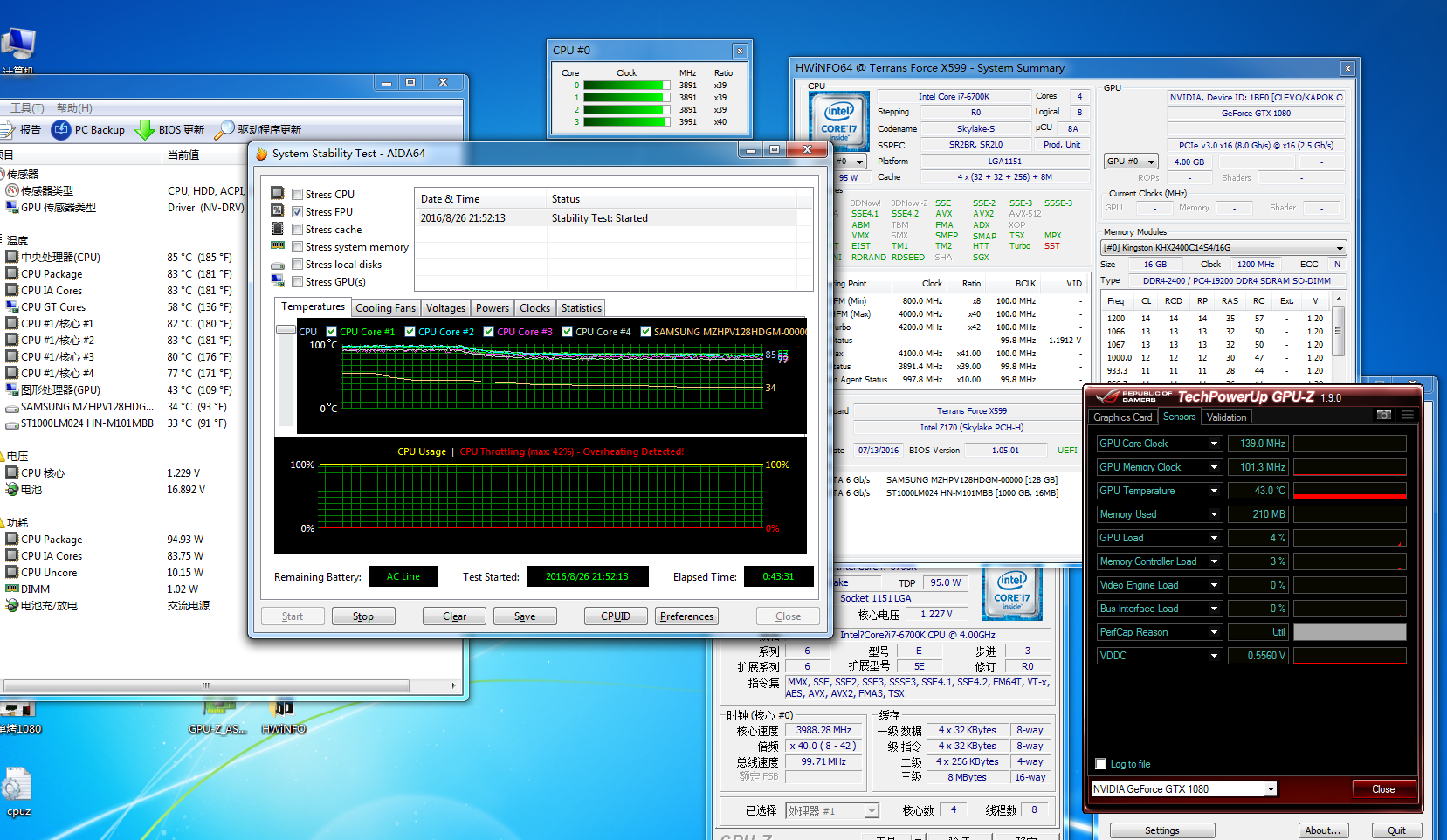
Task: Open the GPU-Z hamburger menu icon
Action: pos(1408,416)
